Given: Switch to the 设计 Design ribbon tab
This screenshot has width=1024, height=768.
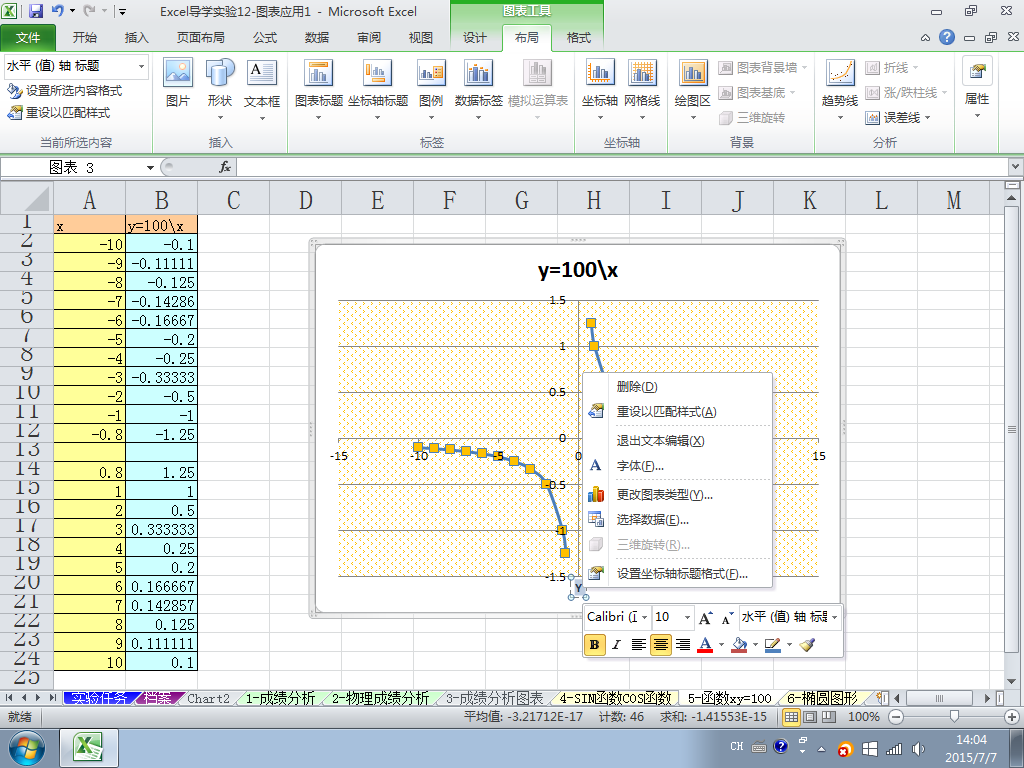Looking at the screenshot, I should tap(475, 38).
